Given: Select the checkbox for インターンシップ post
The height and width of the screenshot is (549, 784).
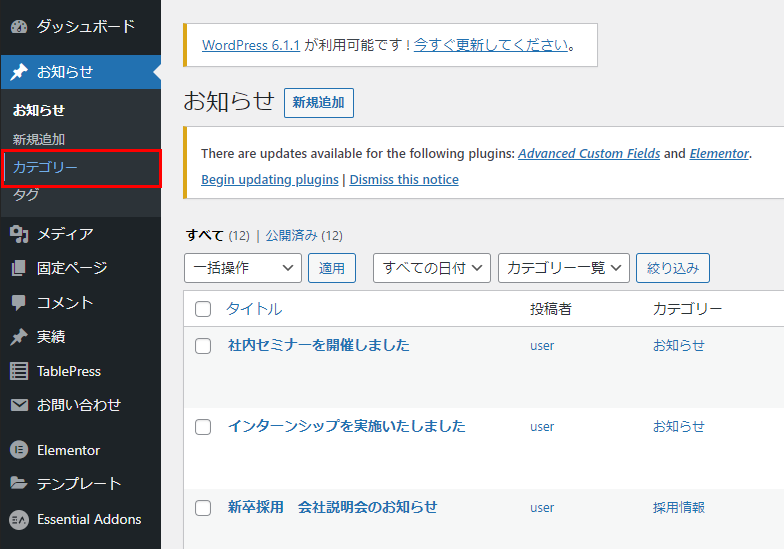Looking at the screenshot, I should click(203, 427).
